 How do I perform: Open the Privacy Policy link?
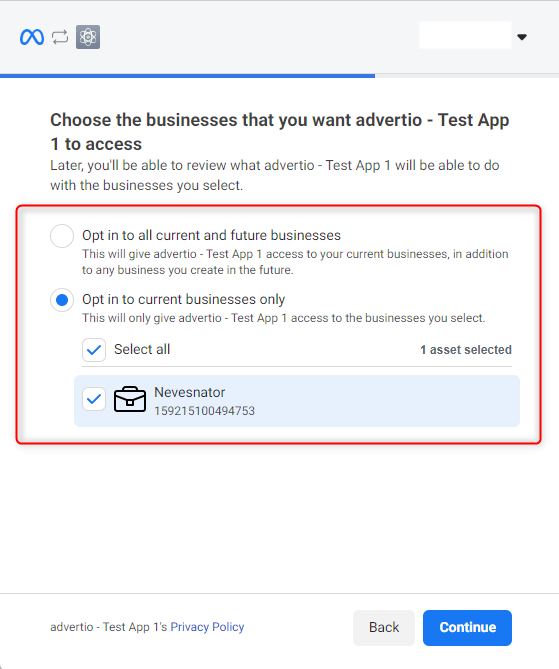point(207,627)
